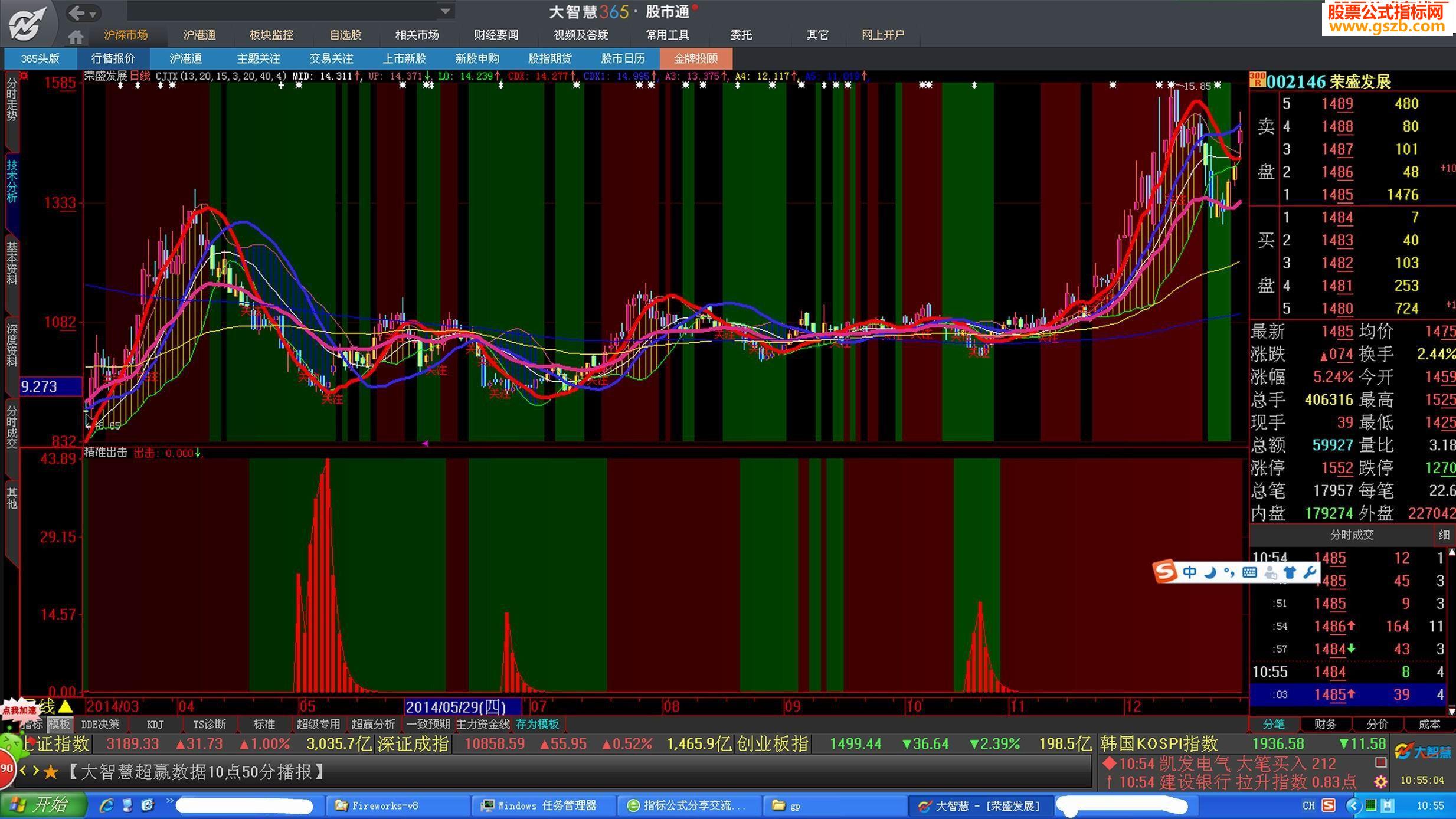This screenshot has height=819, width=1456.
Task: Switch to the 财务 panel tab
Action: (x=1325, y=724)
